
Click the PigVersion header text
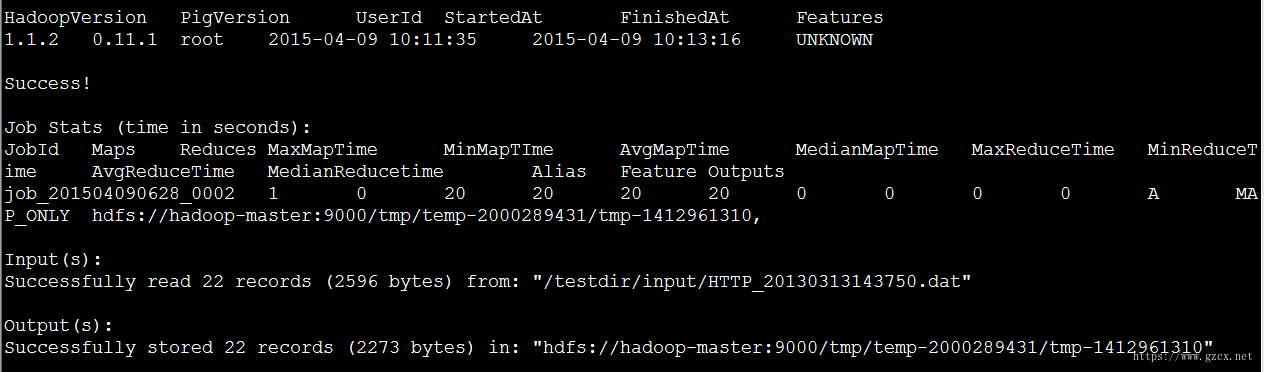(235, 18)
